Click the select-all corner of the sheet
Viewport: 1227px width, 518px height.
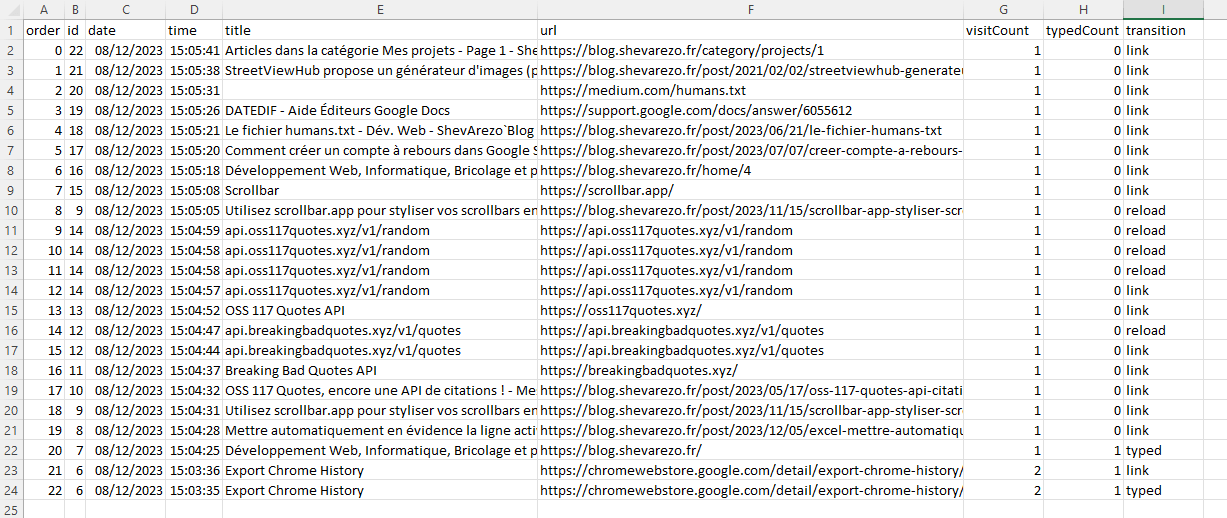click(x=11, y=9)
